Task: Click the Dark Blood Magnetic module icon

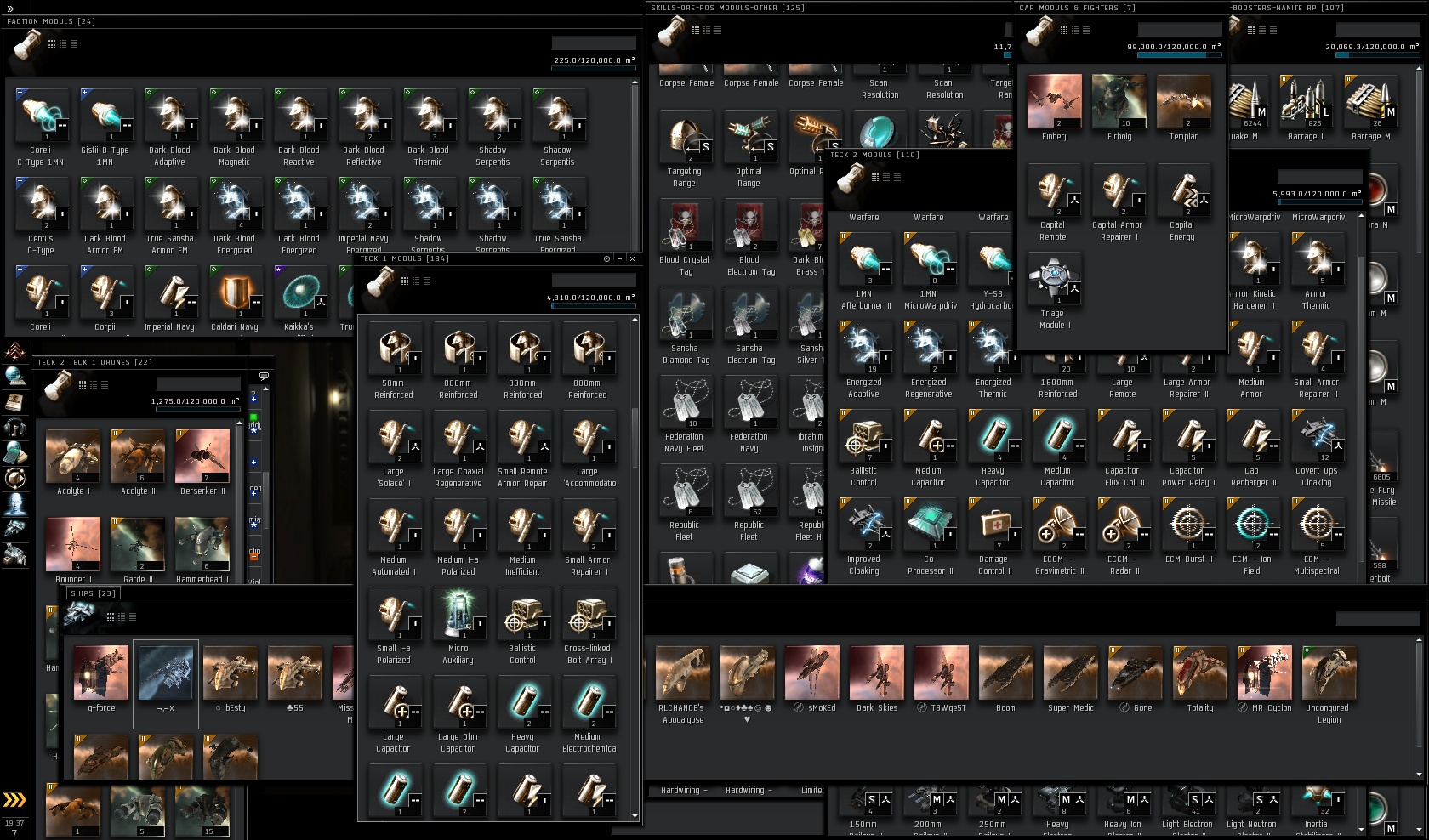Action: coord(236,116)
